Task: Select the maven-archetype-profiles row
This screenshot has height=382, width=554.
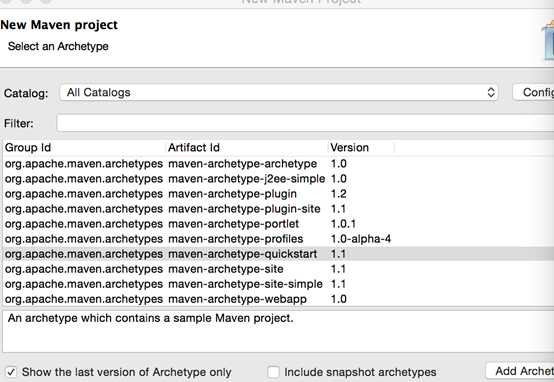Action: 278,239
